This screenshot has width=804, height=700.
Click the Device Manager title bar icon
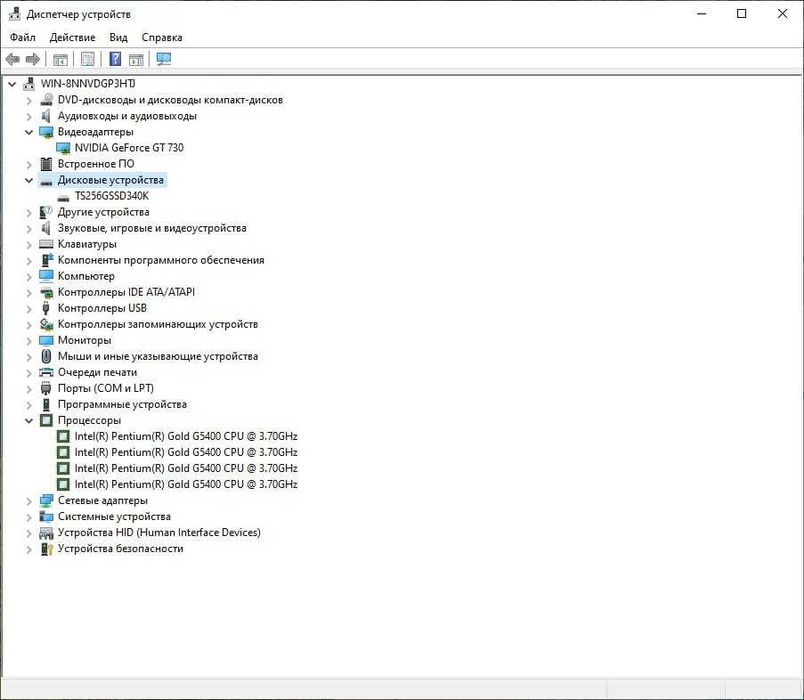click(15, 14)
